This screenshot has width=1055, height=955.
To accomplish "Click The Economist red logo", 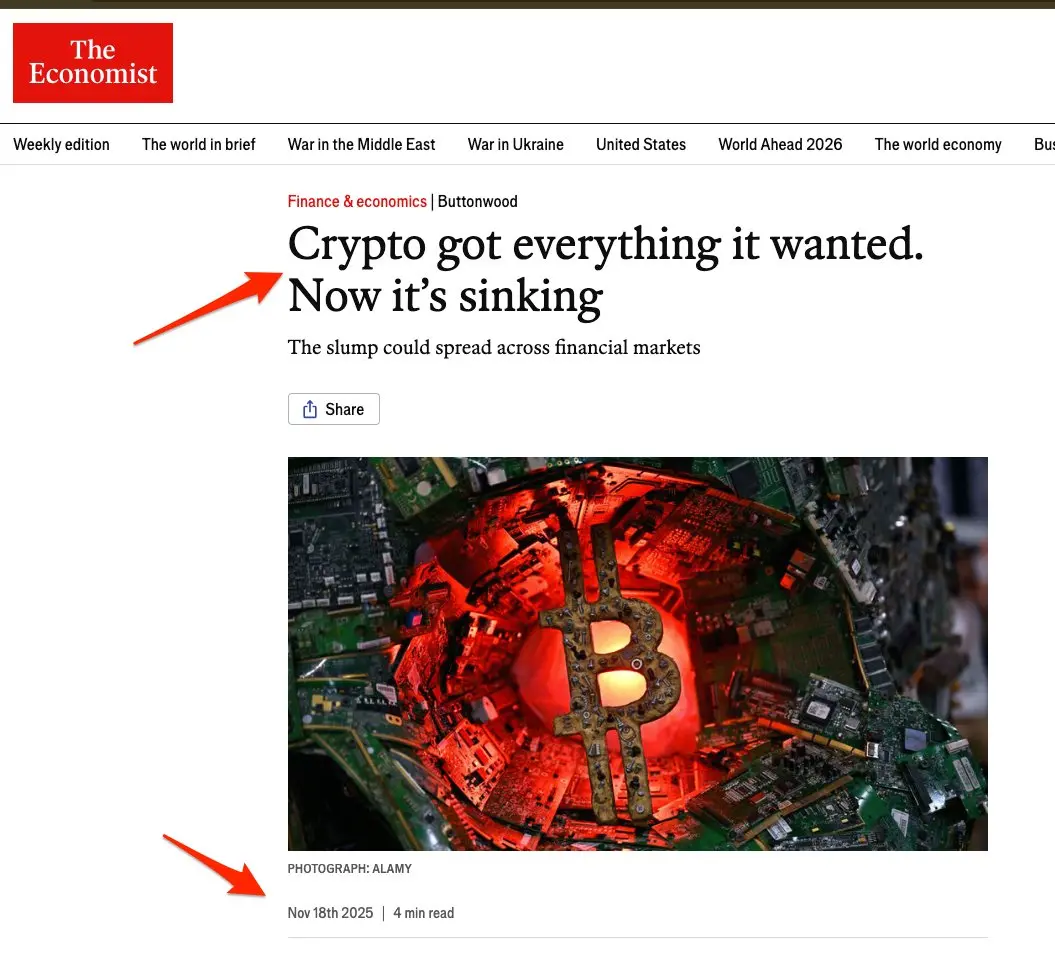I will [x=93, y=63].
